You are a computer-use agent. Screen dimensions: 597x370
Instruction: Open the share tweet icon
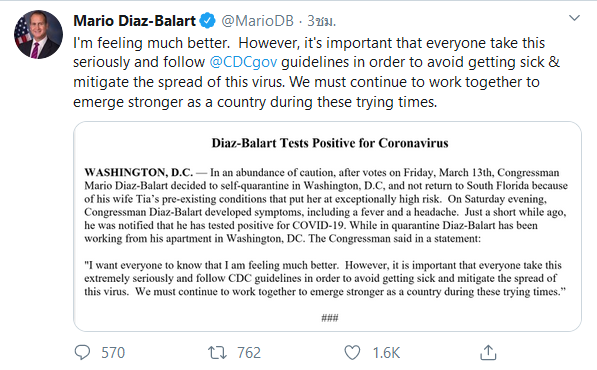pos(488,352)
